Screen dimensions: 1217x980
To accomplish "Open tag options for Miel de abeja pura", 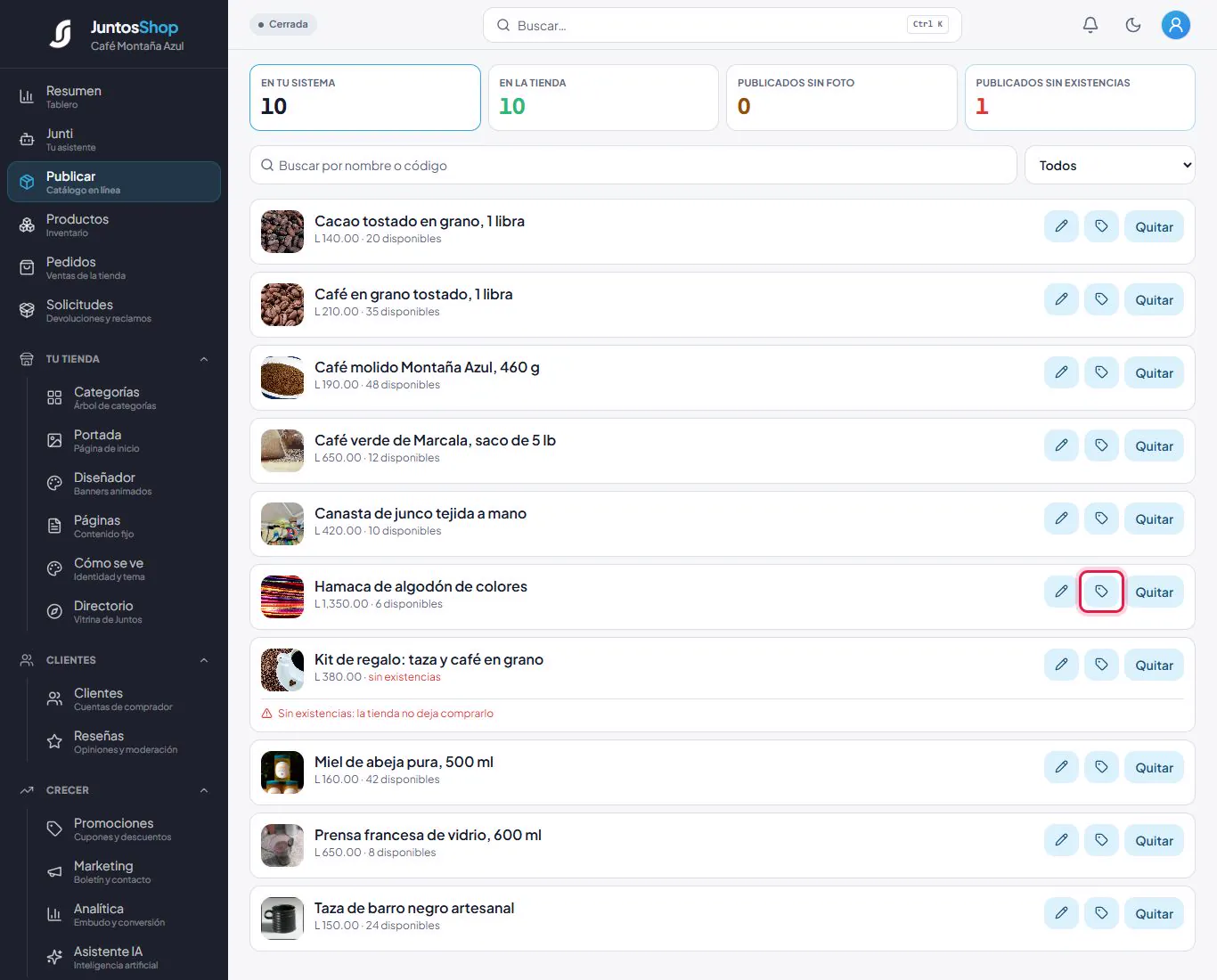I will [1101, 767].
